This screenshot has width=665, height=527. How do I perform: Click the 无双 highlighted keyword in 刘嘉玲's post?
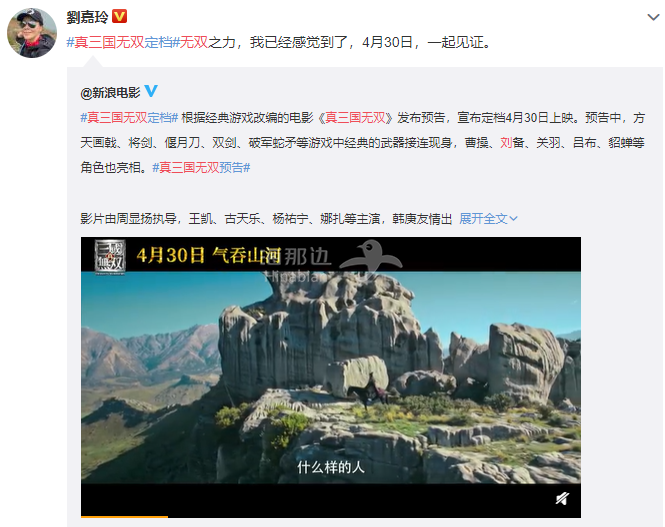(194, 42)
